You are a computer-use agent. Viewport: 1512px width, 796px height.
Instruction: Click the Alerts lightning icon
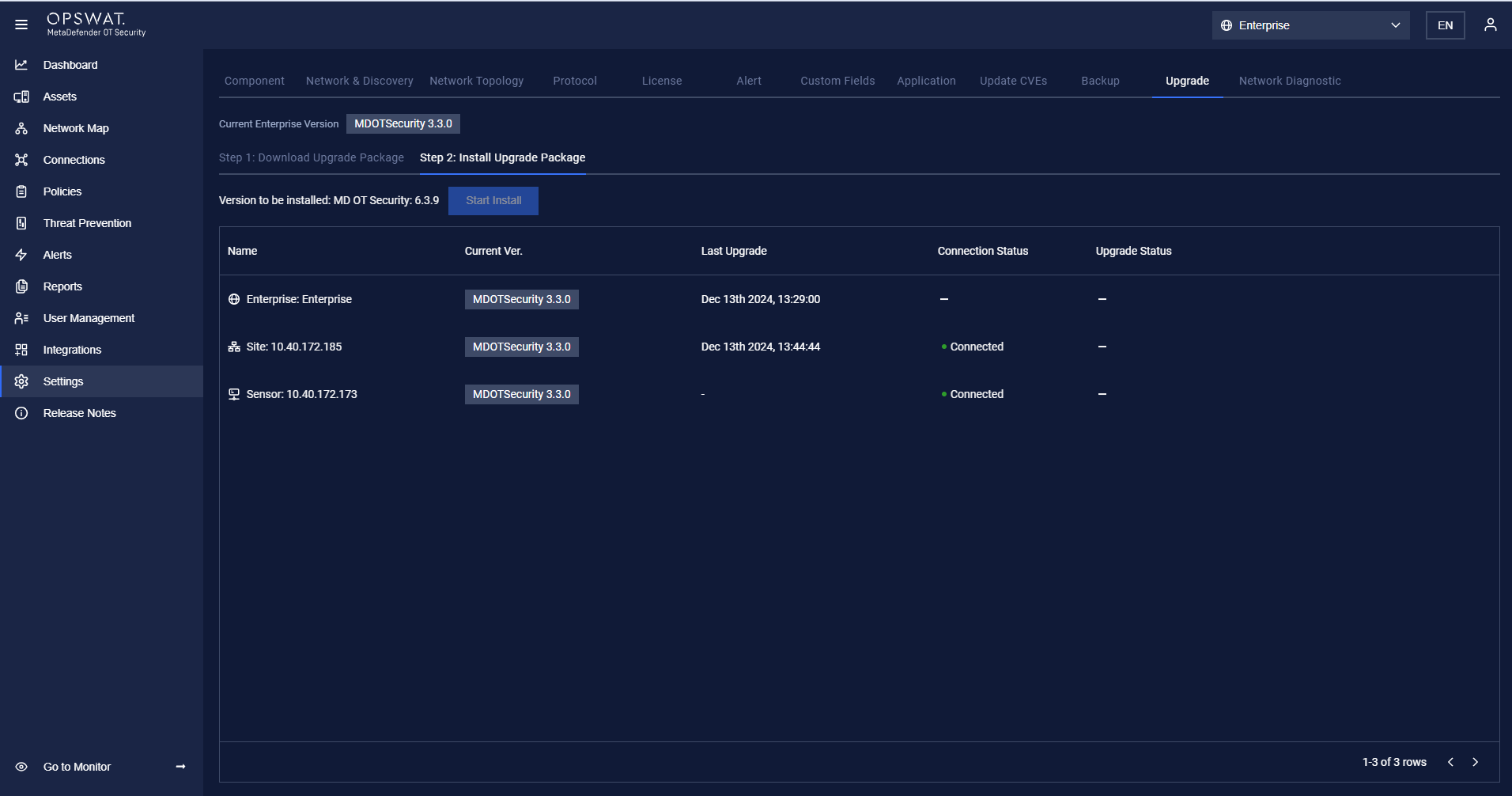pos(21,255)
